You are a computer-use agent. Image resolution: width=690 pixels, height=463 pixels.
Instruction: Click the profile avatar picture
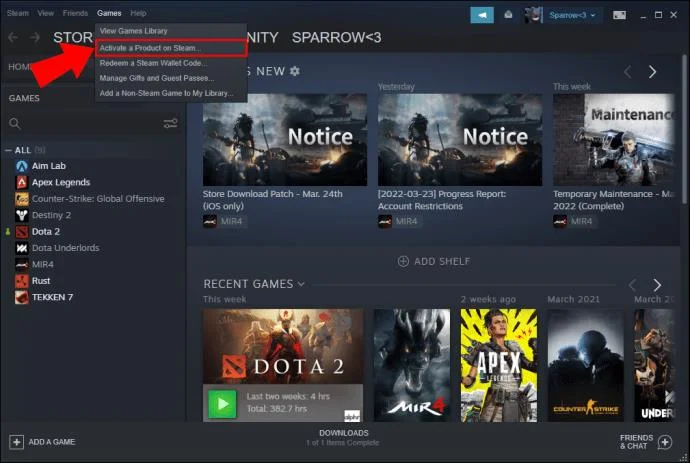click(534, 15)
